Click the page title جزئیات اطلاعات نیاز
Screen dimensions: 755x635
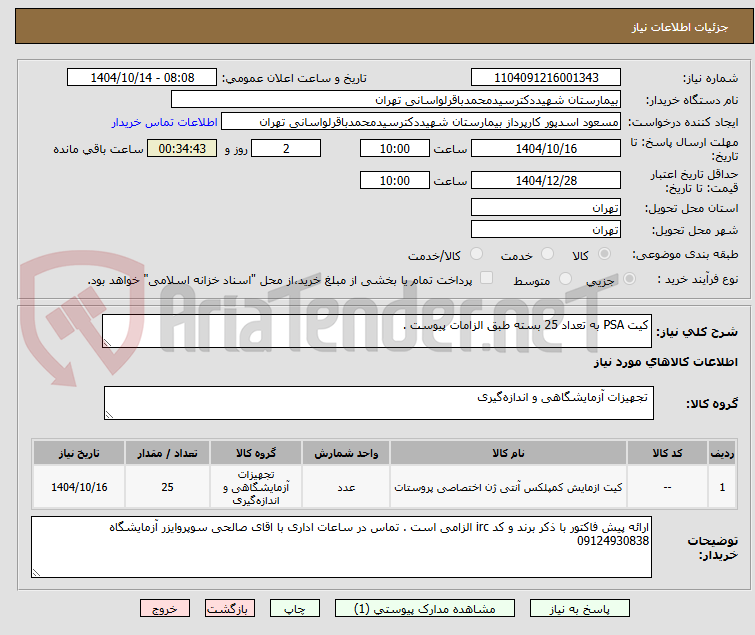(x=680, y=27)
